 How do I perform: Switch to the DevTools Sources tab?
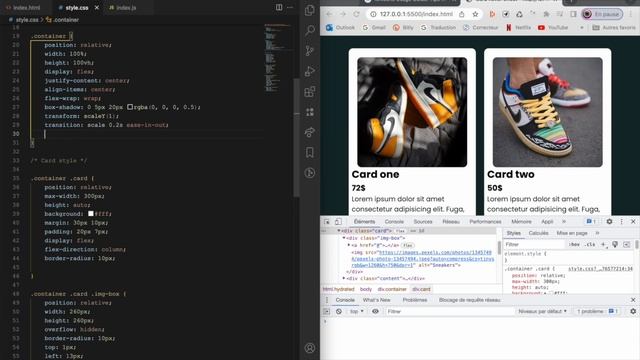tap(423, 222)
